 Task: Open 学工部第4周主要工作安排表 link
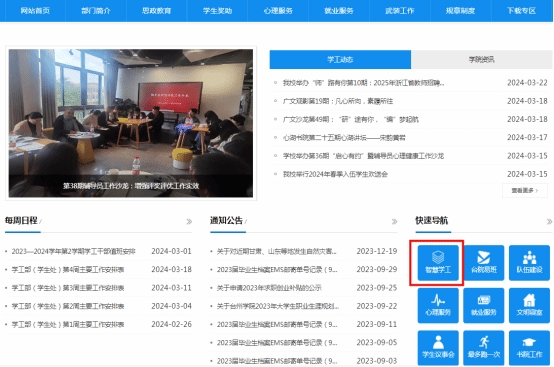click(68, 270)
